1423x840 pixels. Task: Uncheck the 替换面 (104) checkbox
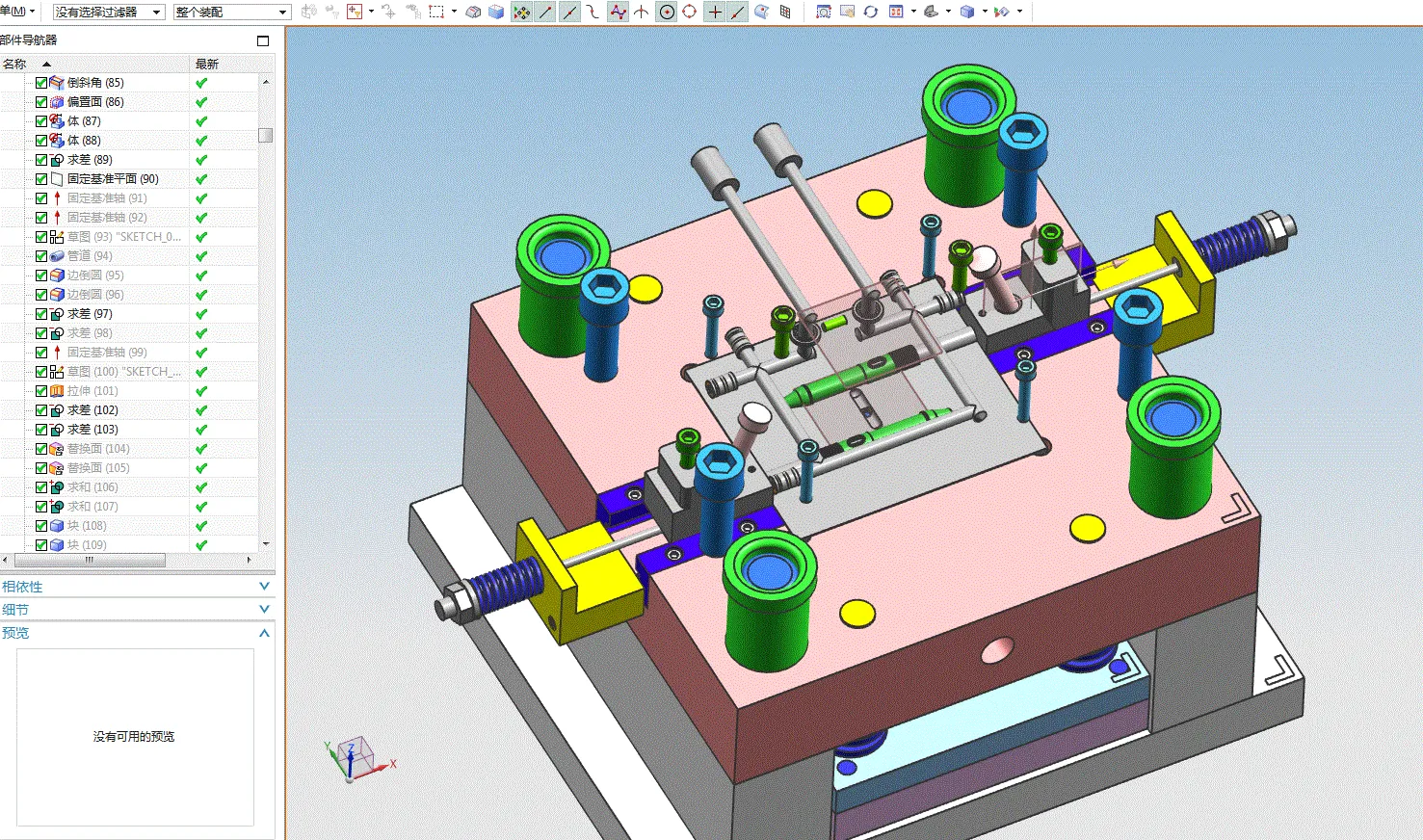[41, 449]
